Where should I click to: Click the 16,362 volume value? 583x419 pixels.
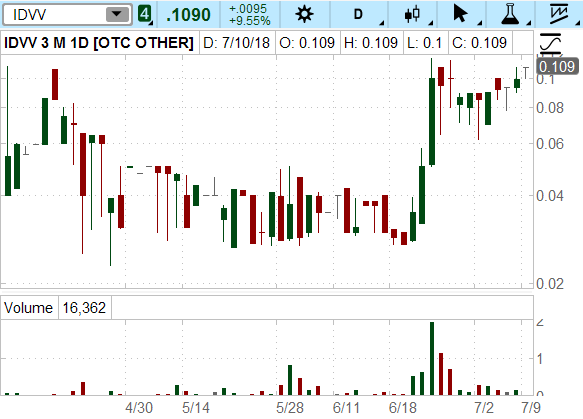84,308
